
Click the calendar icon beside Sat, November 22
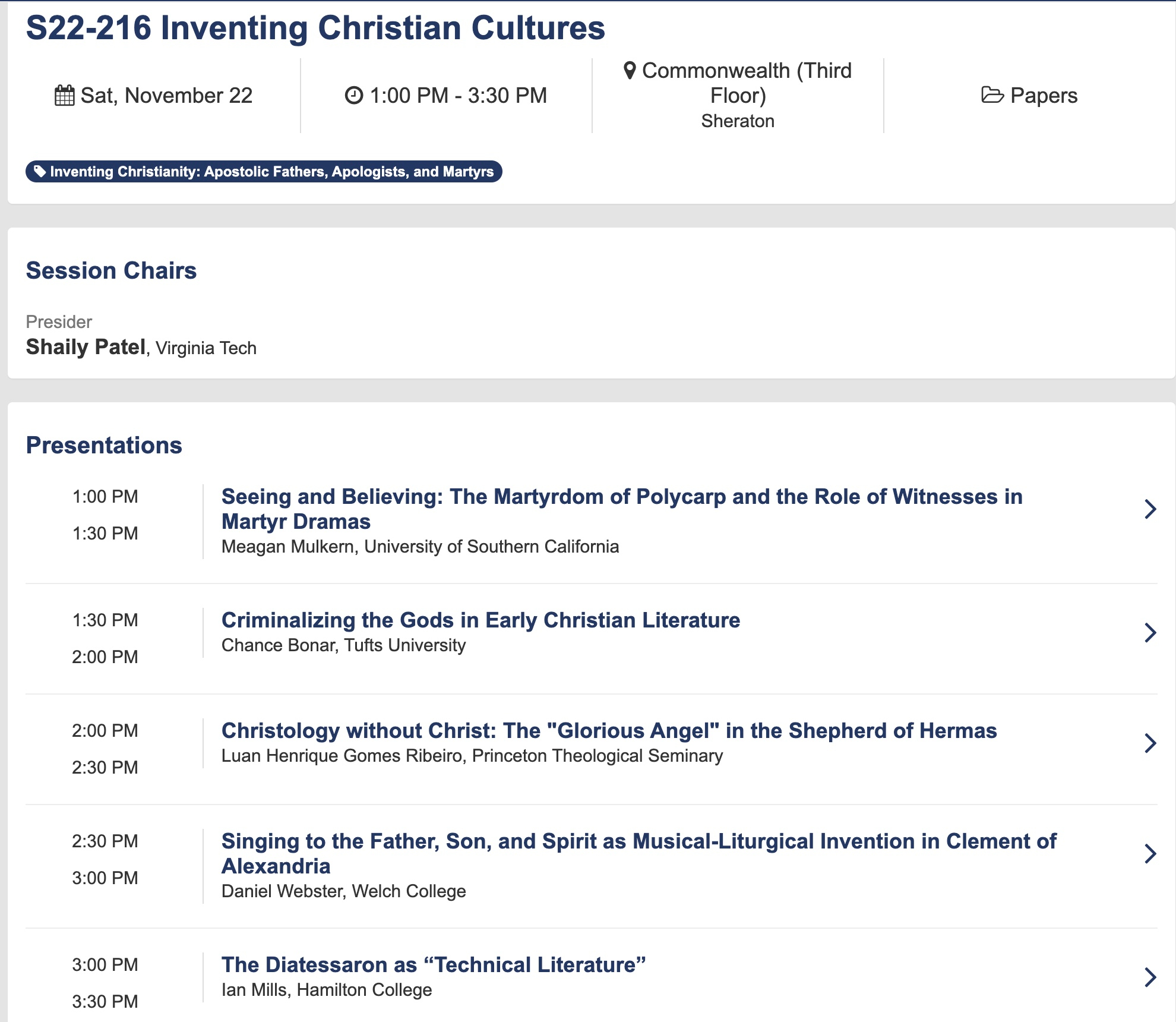[64, 96]
